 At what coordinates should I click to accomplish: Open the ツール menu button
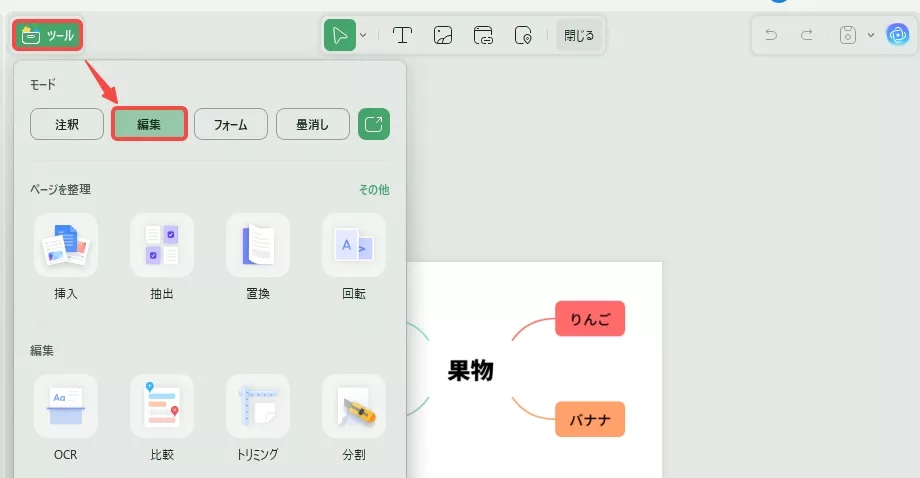[x=48, y=35]
